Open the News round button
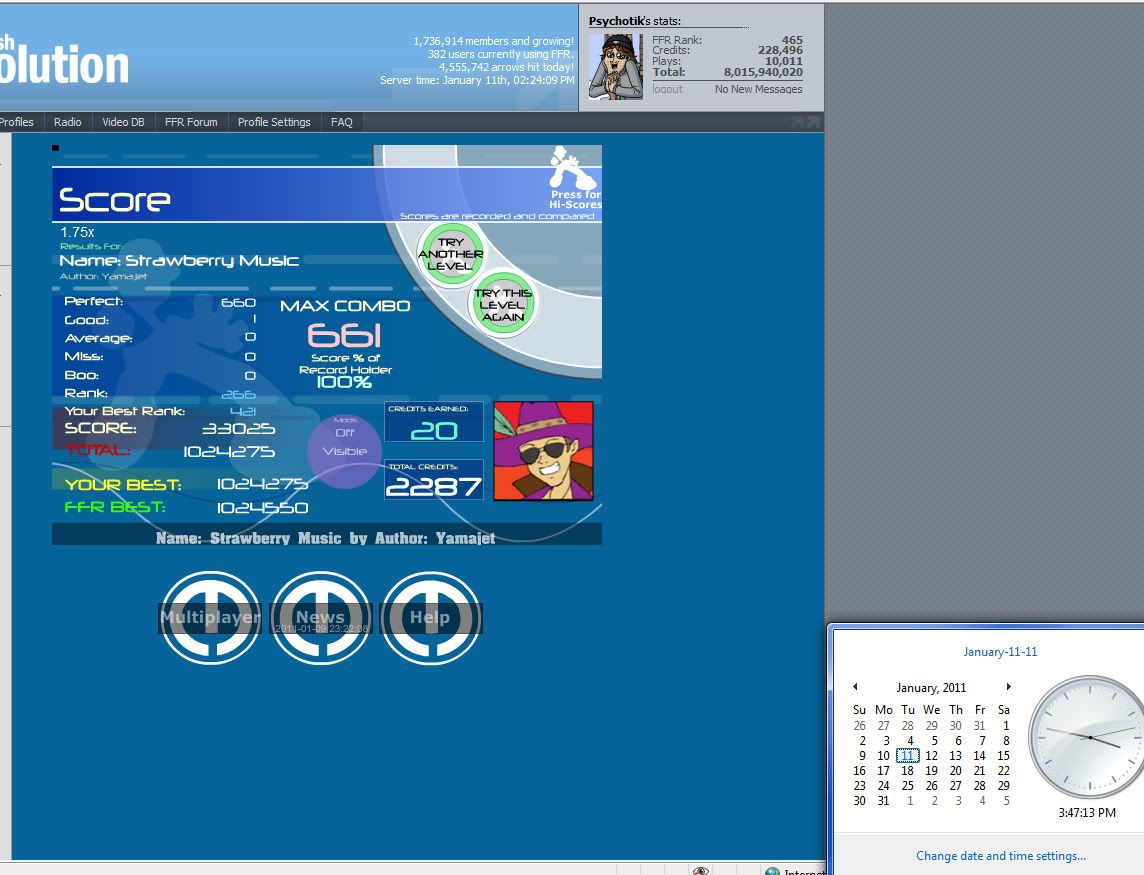 tap(320, 617)
